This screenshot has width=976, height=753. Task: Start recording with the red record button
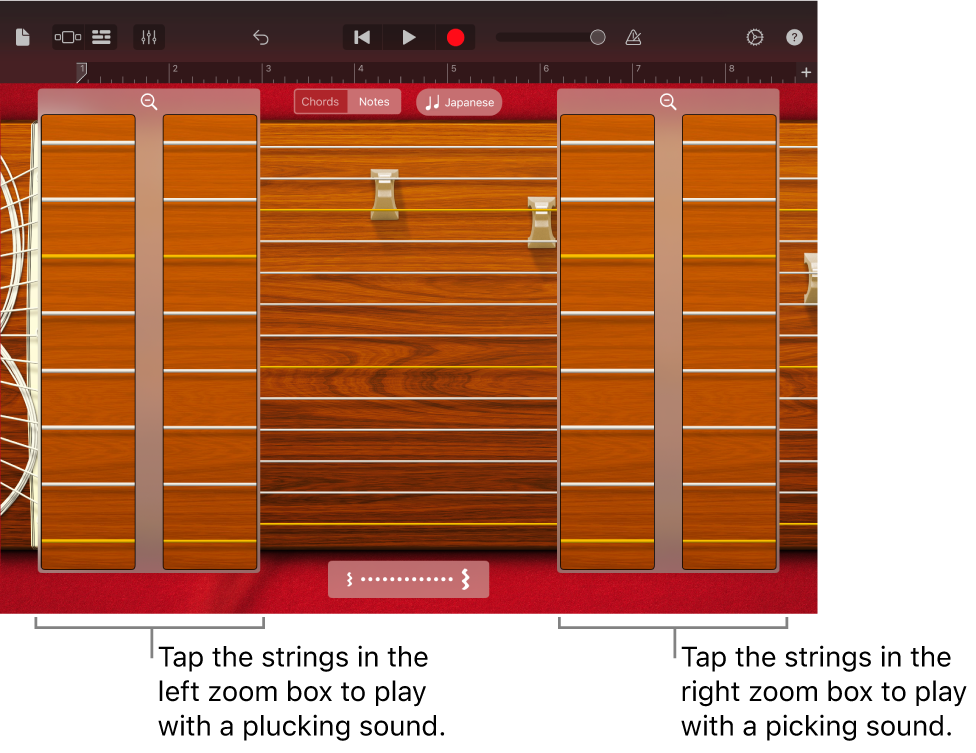point(456,37)
